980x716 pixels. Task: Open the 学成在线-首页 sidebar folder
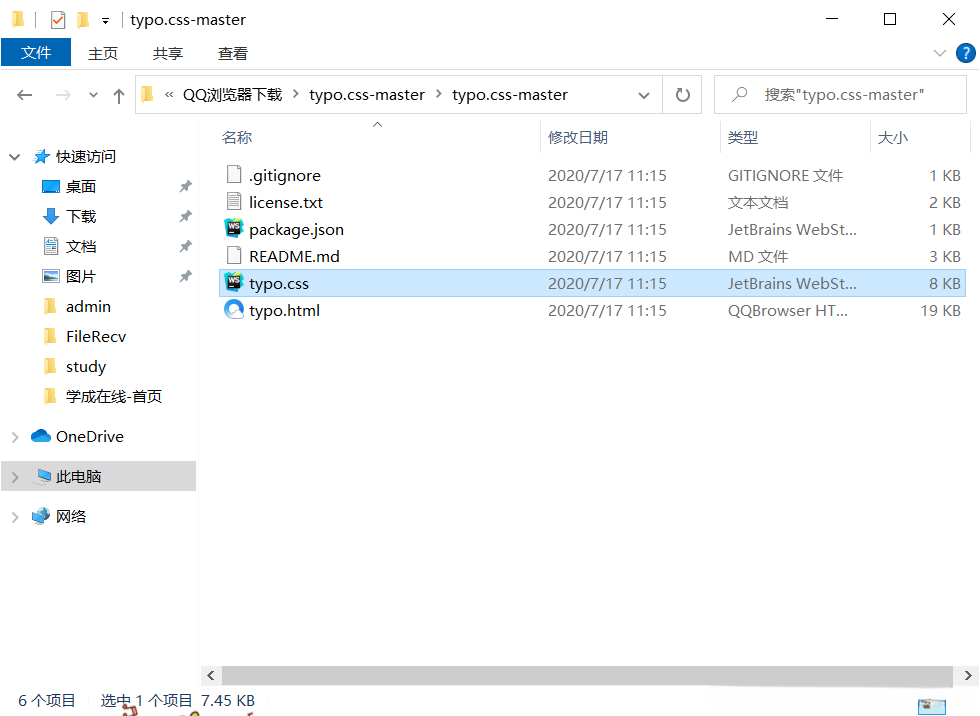[114, 396]
